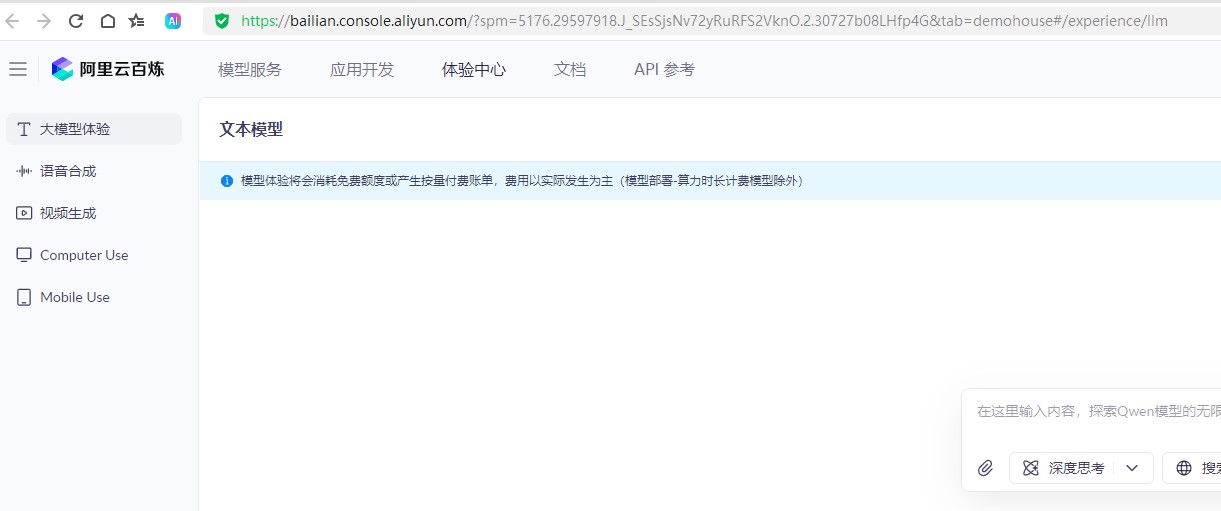This screenshot has height=511, width=1221.
Task: Open the 文档 link
Action: tap(570, 69)
